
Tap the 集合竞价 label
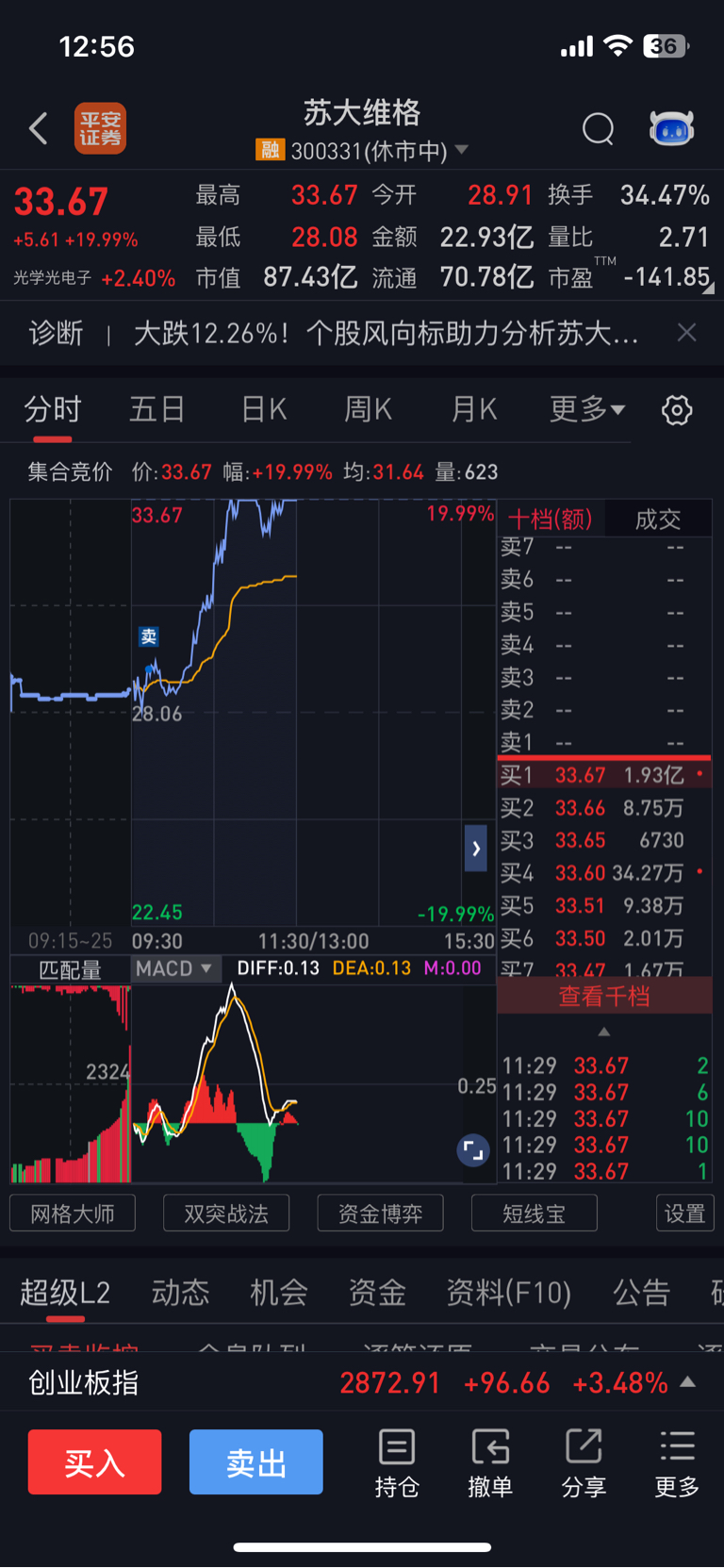pyautogui.click(x=70, y=471)
